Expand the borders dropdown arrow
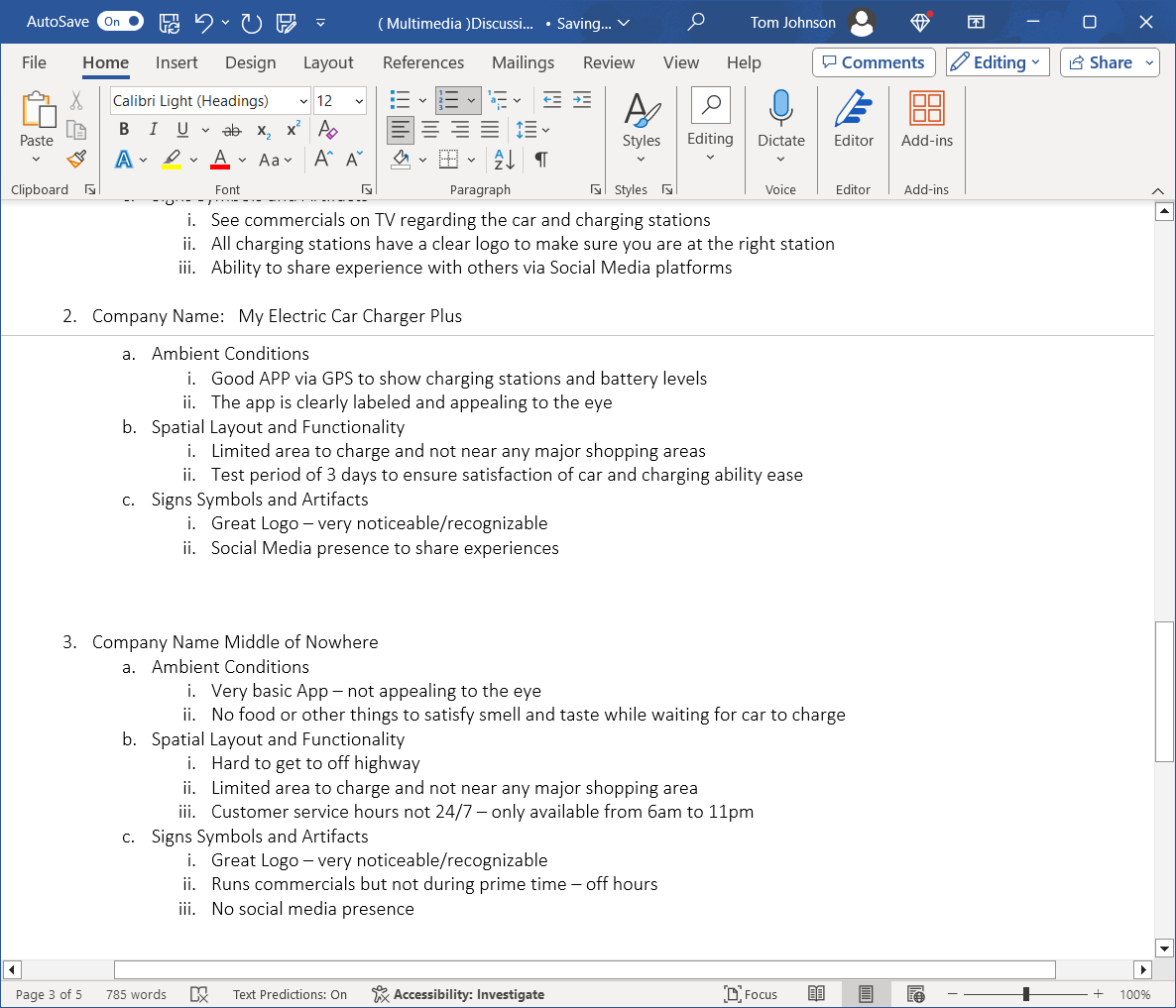The image size is (1176, 1008). pyautogui.click(x=471, y=160)
